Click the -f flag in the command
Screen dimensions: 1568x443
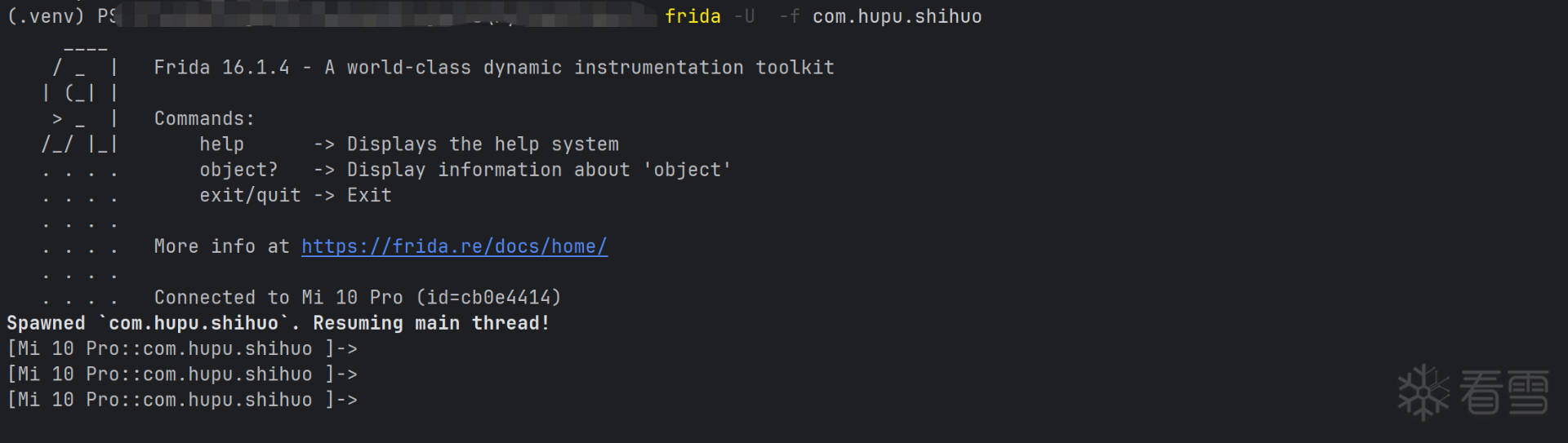point(789,16)
